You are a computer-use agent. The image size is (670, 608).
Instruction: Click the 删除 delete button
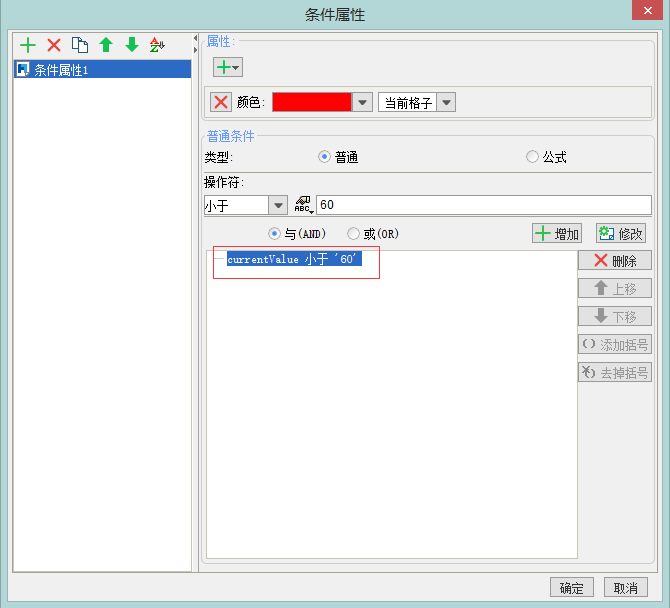(x=615, y=260)
